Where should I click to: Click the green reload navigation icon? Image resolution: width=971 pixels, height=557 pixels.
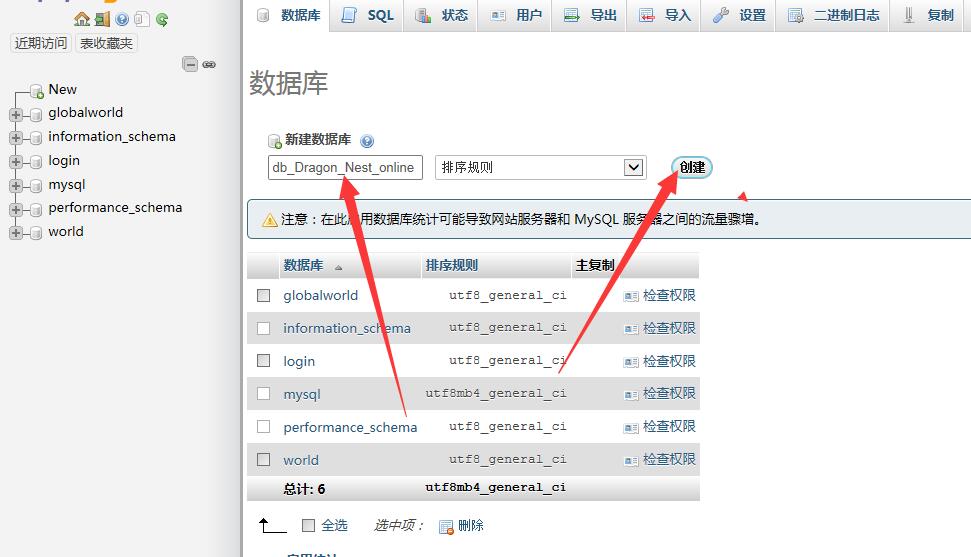tap(162, 19)
